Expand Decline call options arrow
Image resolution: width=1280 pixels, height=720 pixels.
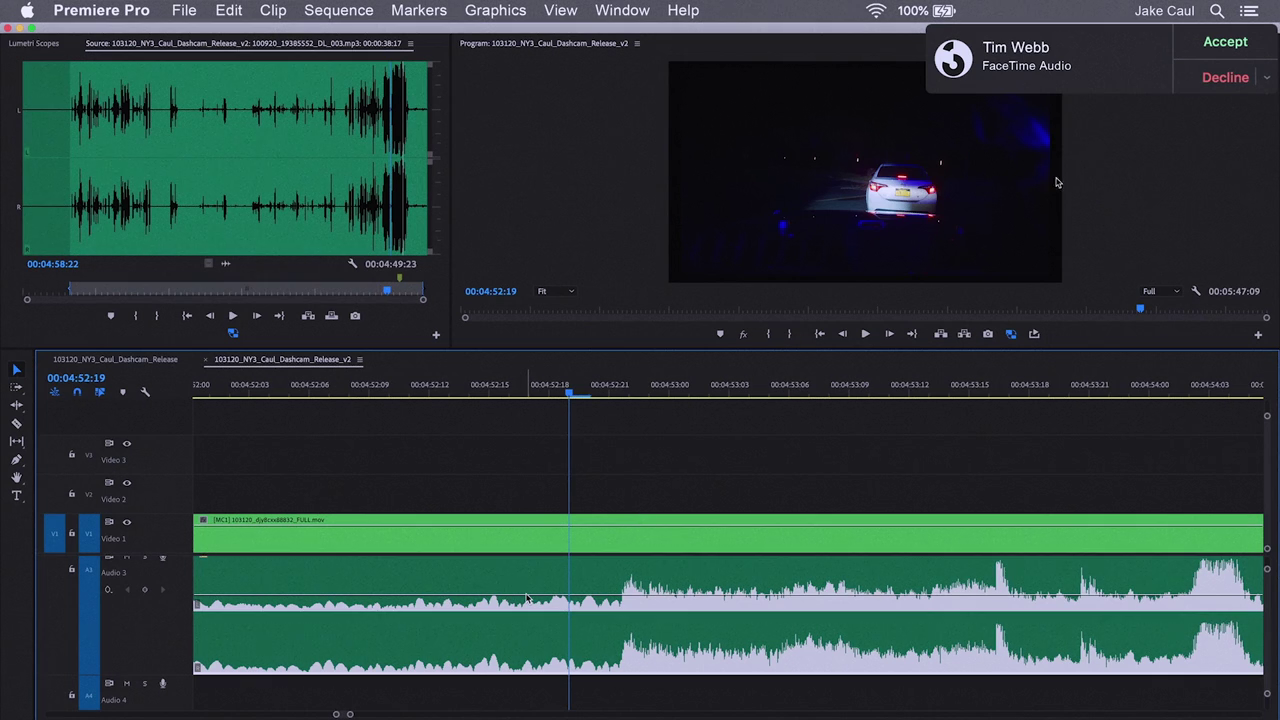(1267, 77)
